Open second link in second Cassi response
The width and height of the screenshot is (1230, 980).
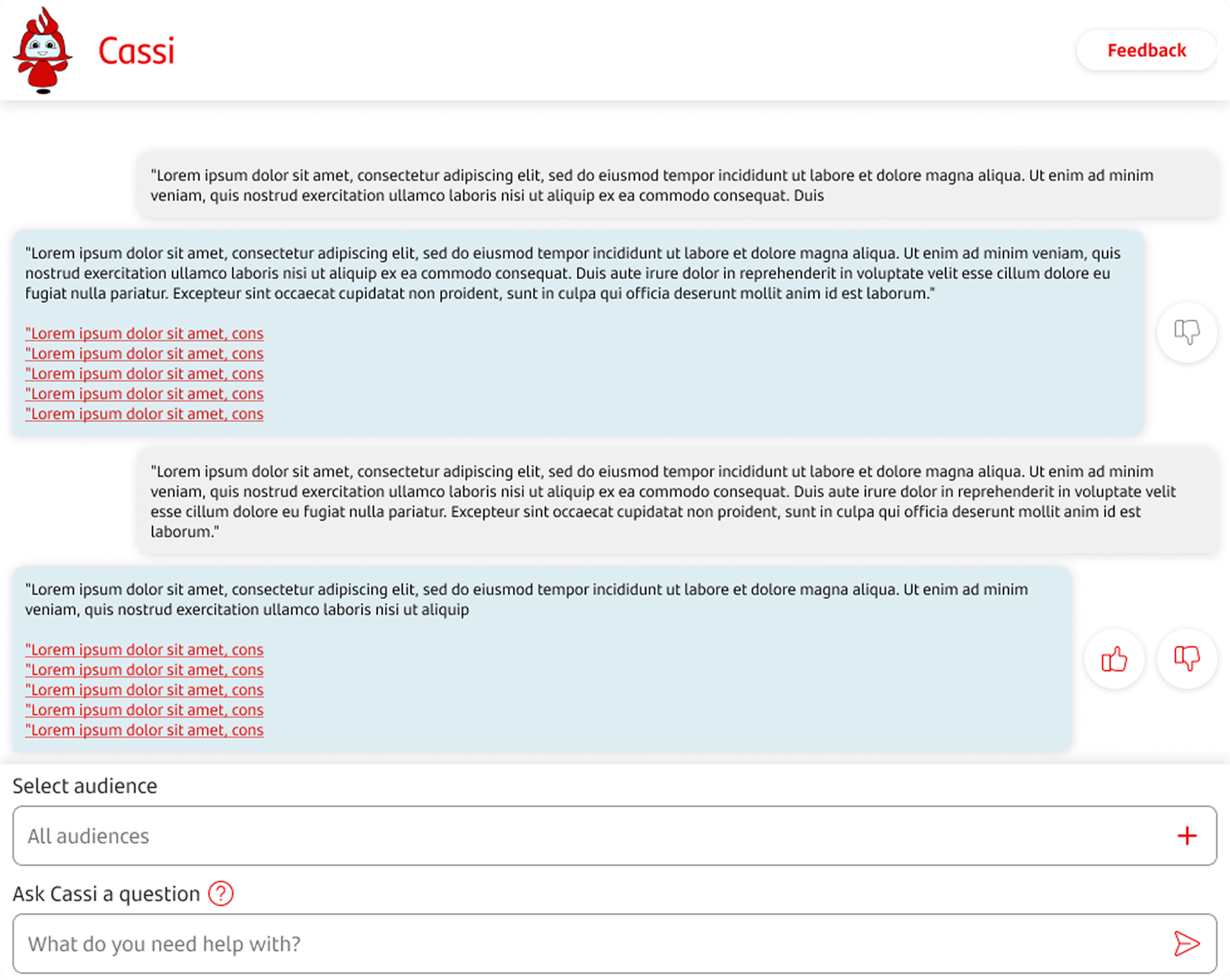point(144,670)
